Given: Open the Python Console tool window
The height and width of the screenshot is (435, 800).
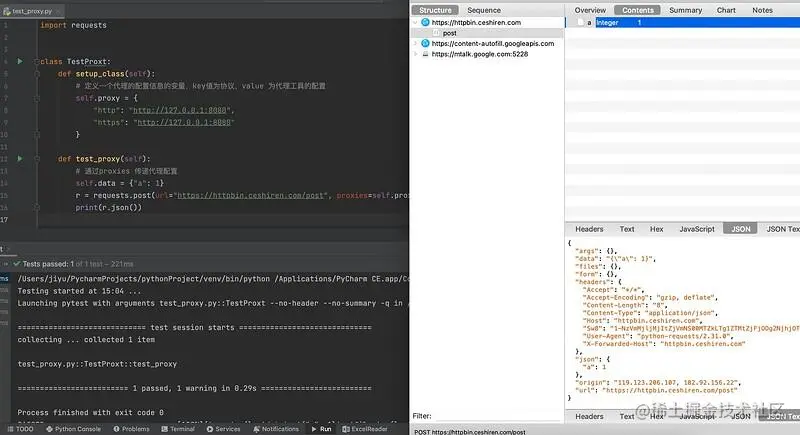Looking at the screenshot, I should tap(73, 429).
